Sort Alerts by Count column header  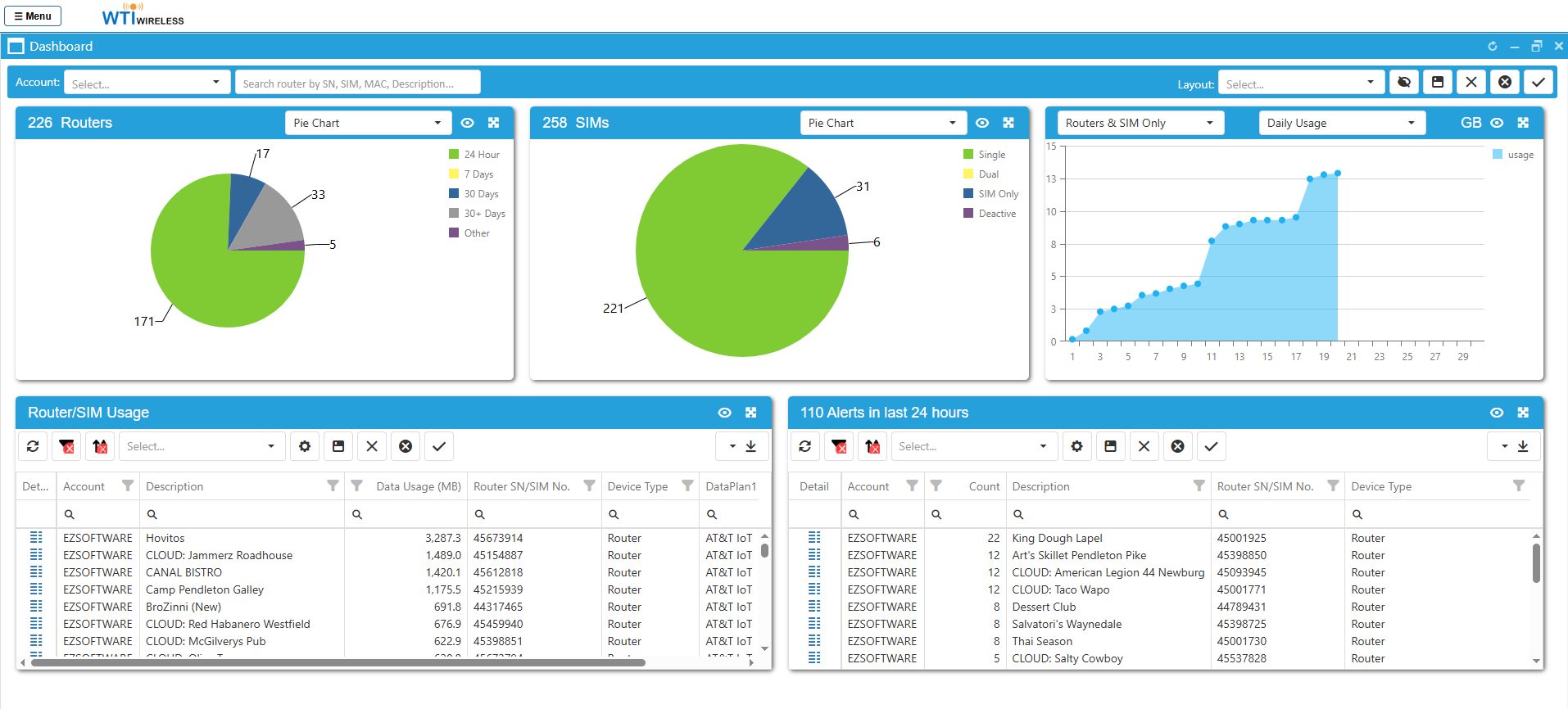point(984,486)
